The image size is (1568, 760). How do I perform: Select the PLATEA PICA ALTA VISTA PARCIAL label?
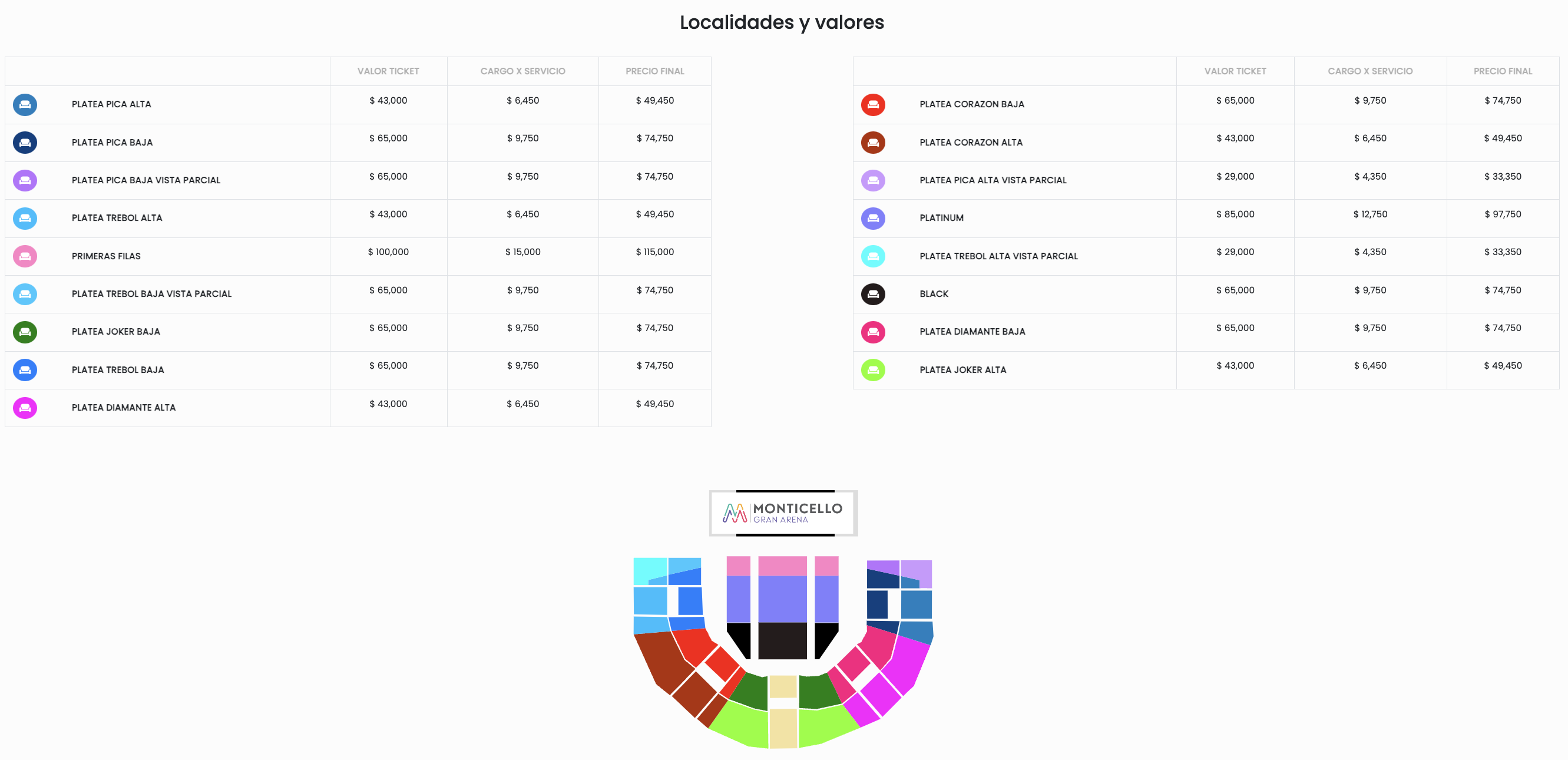click(x=993, y=180)
